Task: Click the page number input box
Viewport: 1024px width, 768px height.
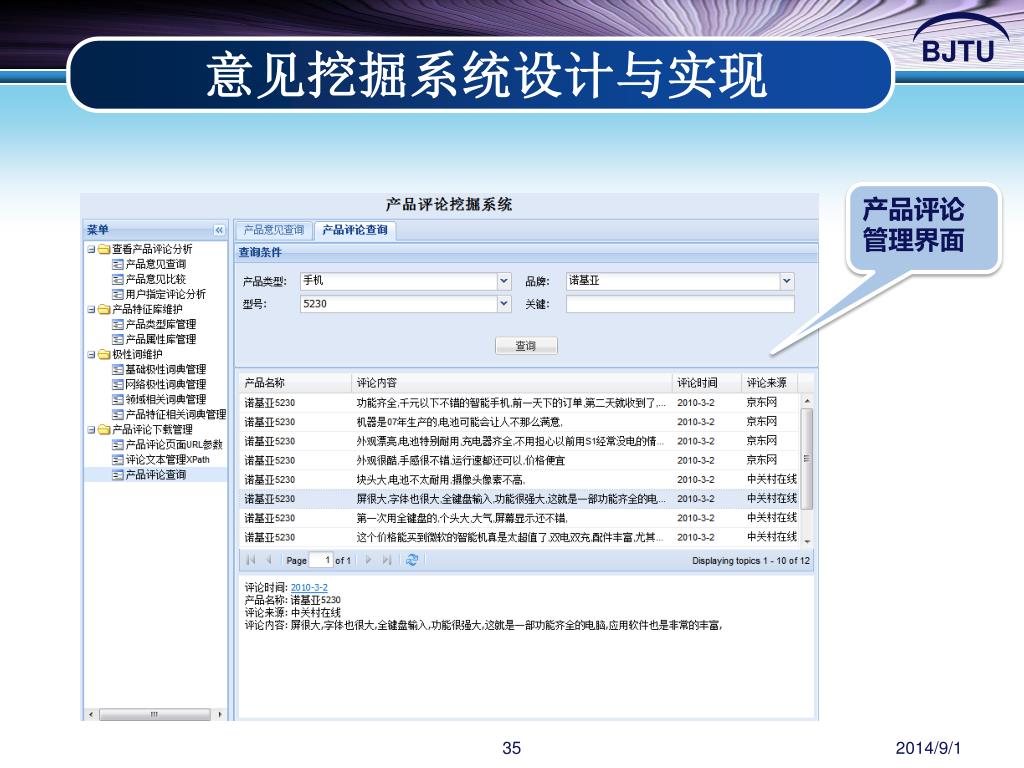Action: pyautogui.click(x=321, y=560)
